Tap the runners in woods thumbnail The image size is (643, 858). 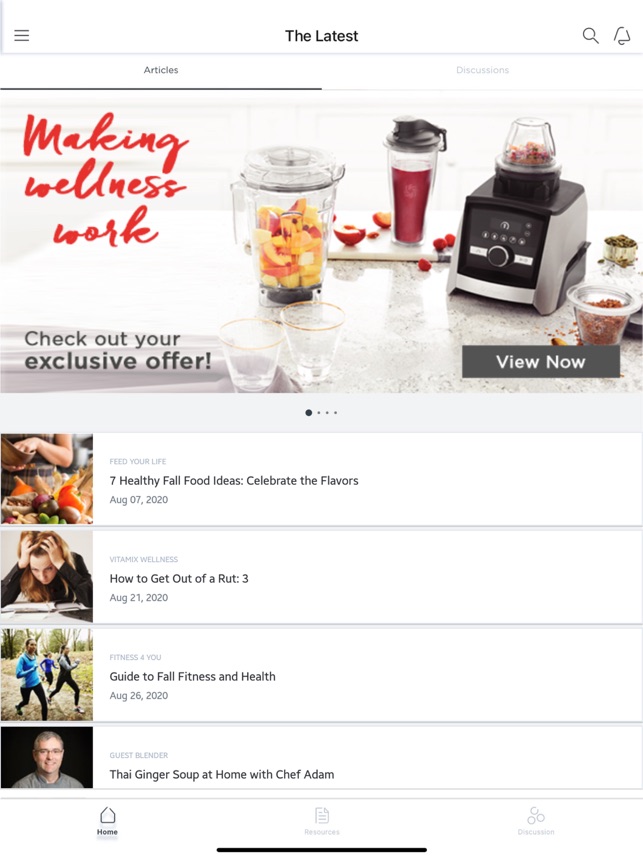[x=47, y=675]
